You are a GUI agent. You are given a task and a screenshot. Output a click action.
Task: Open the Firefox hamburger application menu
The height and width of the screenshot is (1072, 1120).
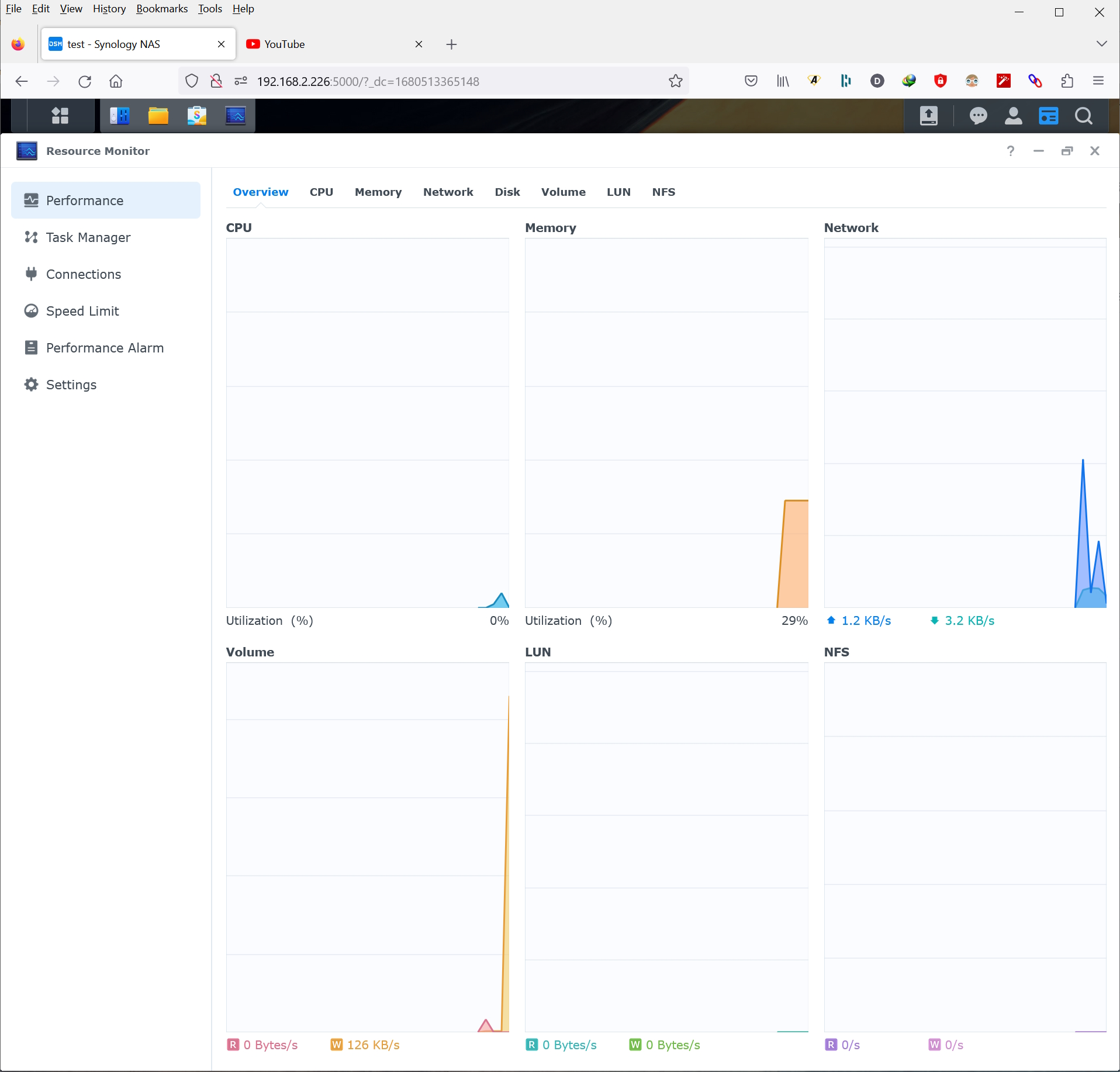coord(1098,81)
